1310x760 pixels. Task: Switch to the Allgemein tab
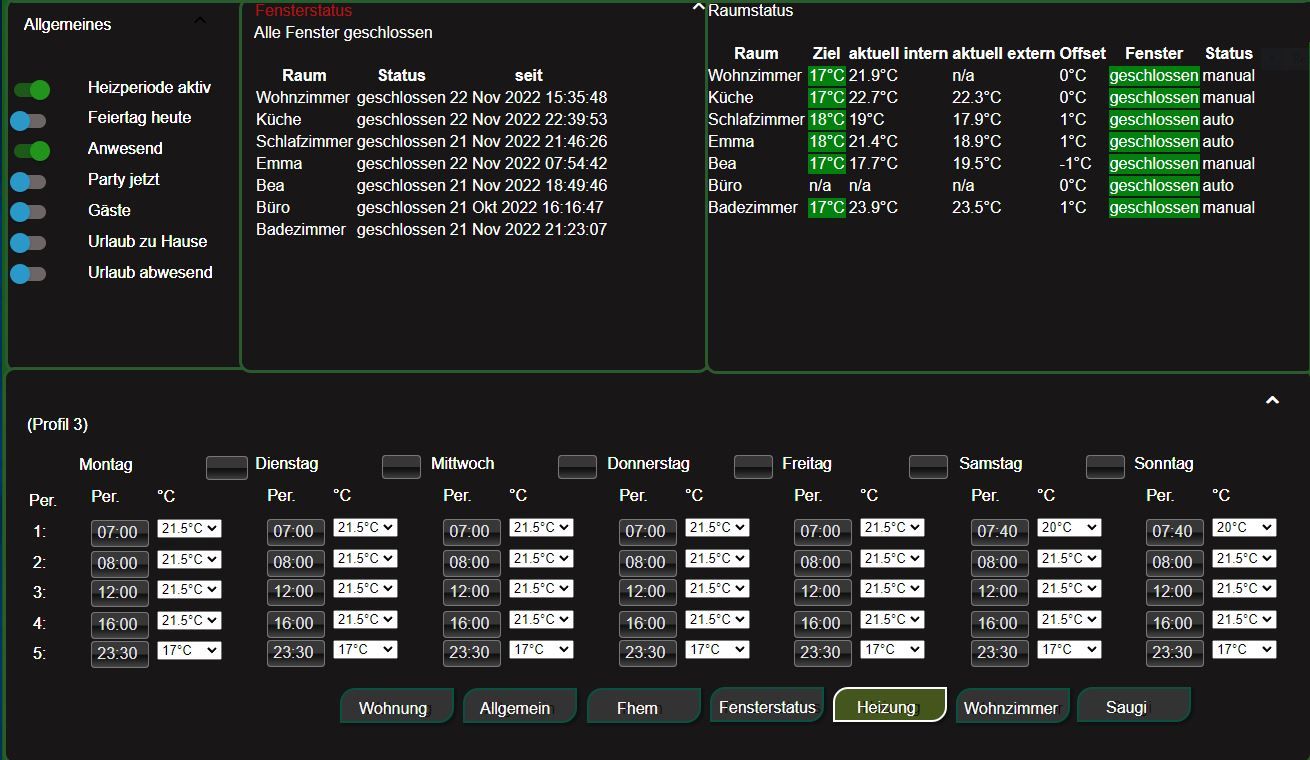(519, 706)
